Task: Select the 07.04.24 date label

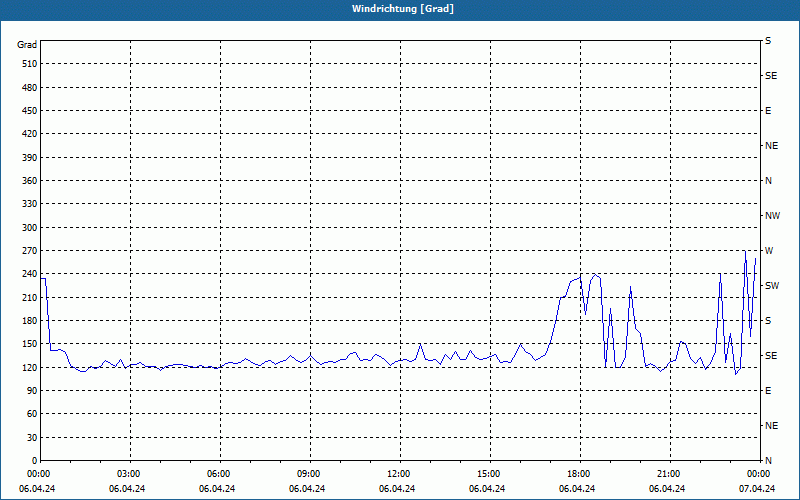Action: tap(757, 489)
